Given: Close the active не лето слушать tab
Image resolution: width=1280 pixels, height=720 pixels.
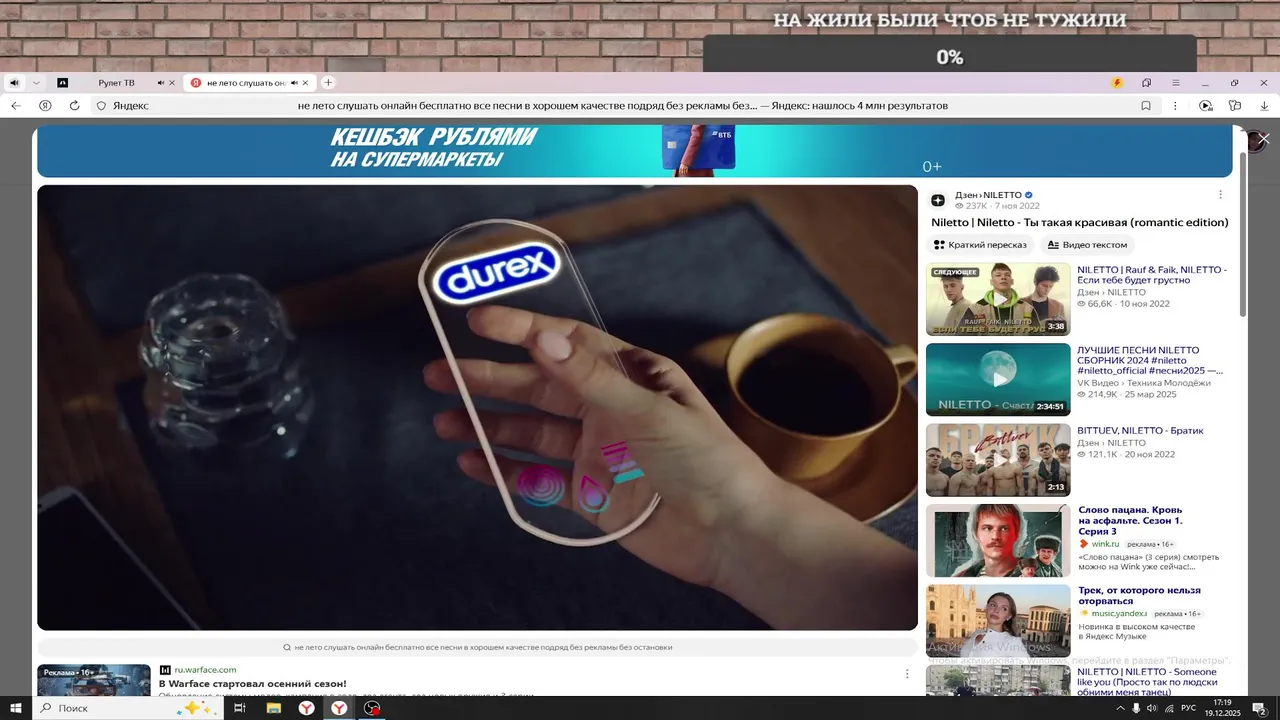Looking at the screenshot, I should (x=306, y=83).
